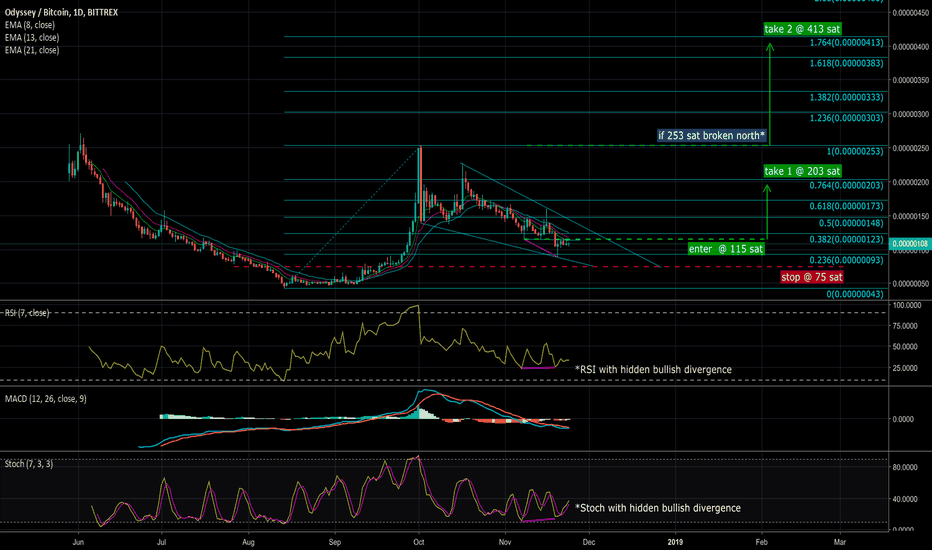Click the RSI 25.0000 axis value
932x550 pixels.
pyautogui.click(x=907, y=368)
